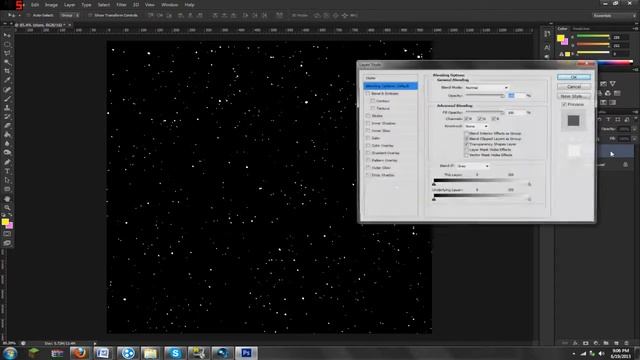
Task: Click the Photoshop taskbar icon
Action: tap(246, 353)
